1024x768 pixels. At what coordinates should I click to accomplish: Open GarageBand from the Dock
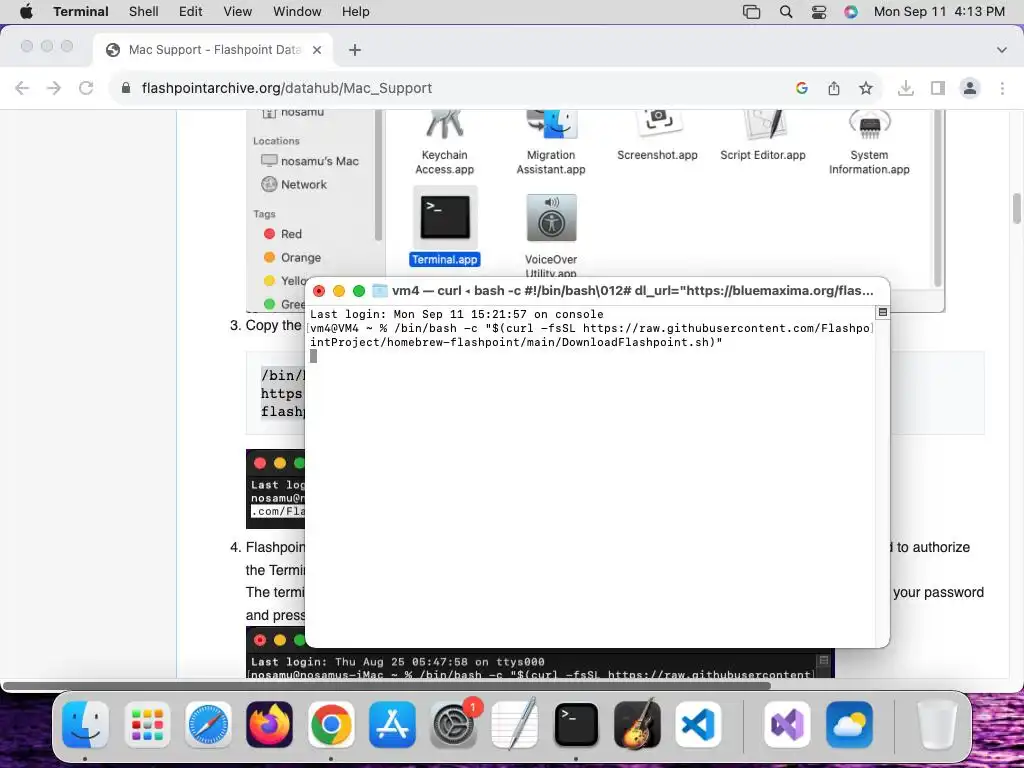[x=637, y=724]
